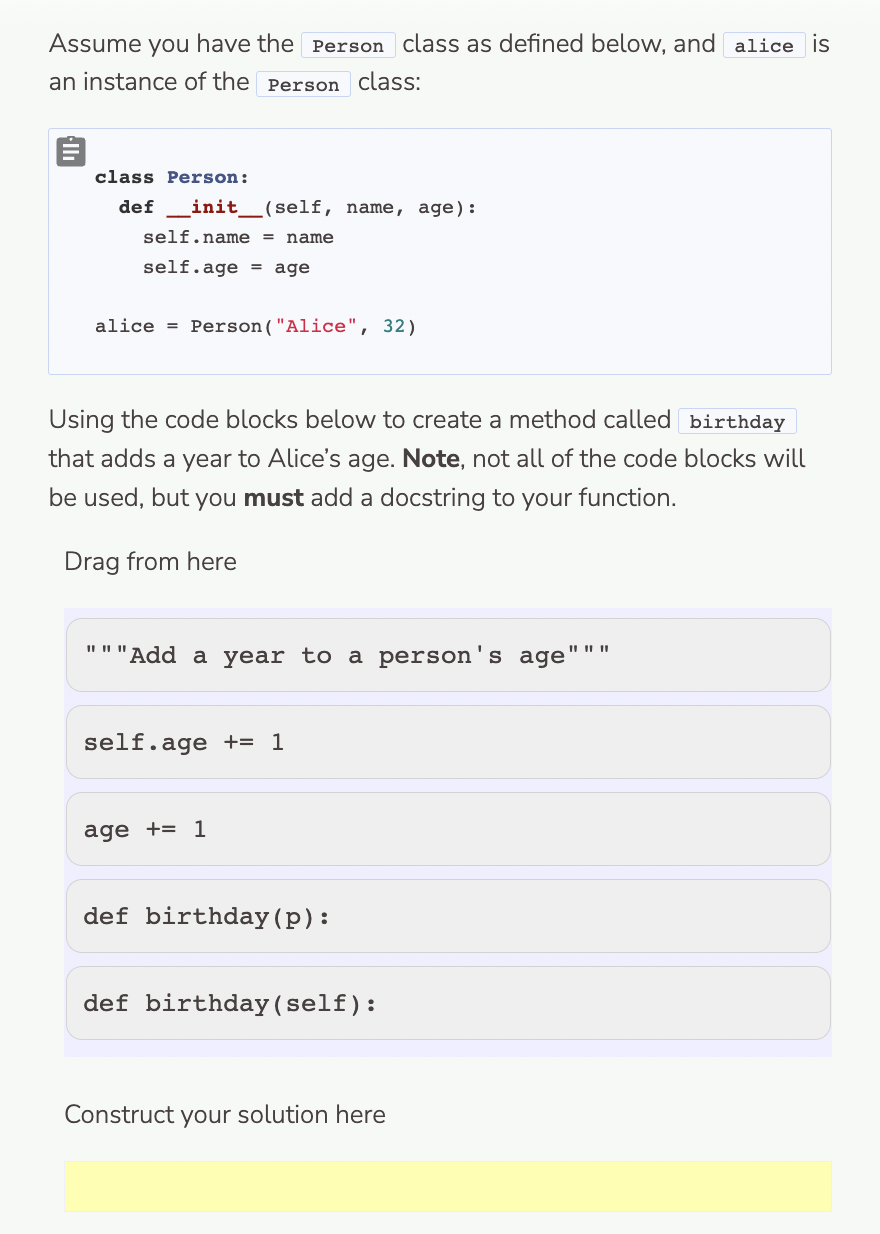Click the 'Construct your solution here' heading
880x1234 pixels.
[225, 1115]
